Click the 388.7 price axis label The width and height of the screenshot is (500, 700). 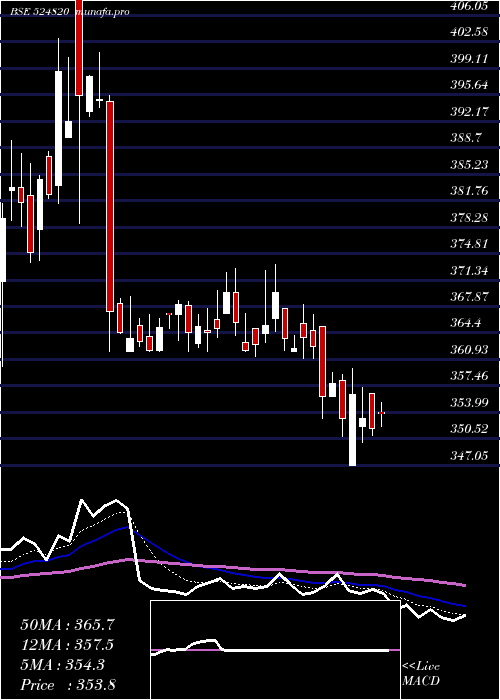465,138
